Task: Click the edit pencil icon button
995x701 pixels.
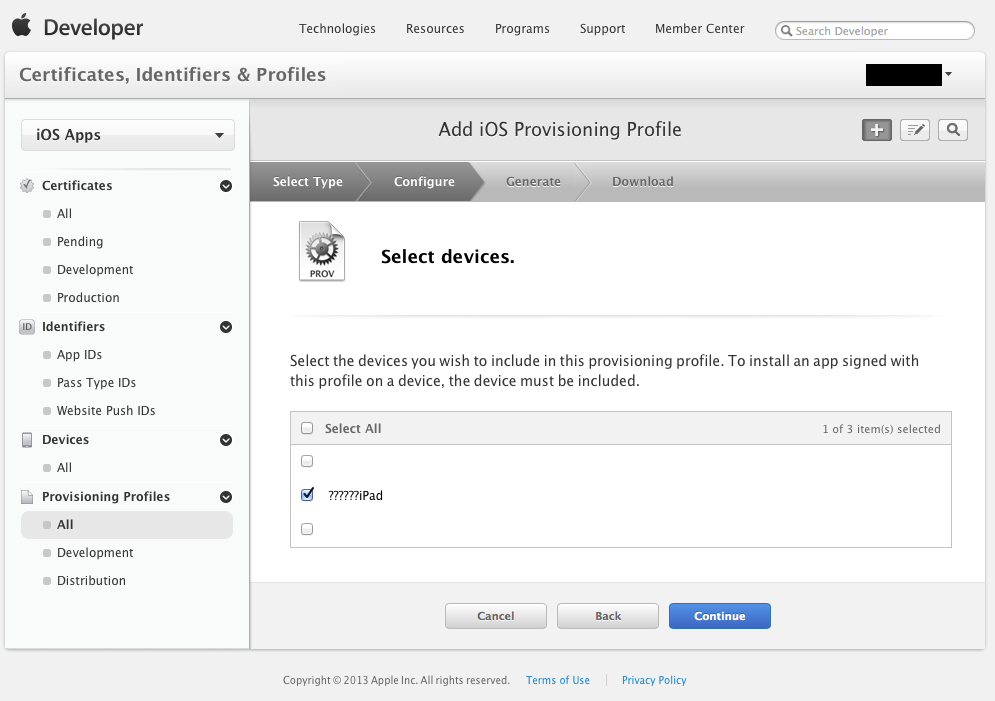Action: (x=914, y=130)
